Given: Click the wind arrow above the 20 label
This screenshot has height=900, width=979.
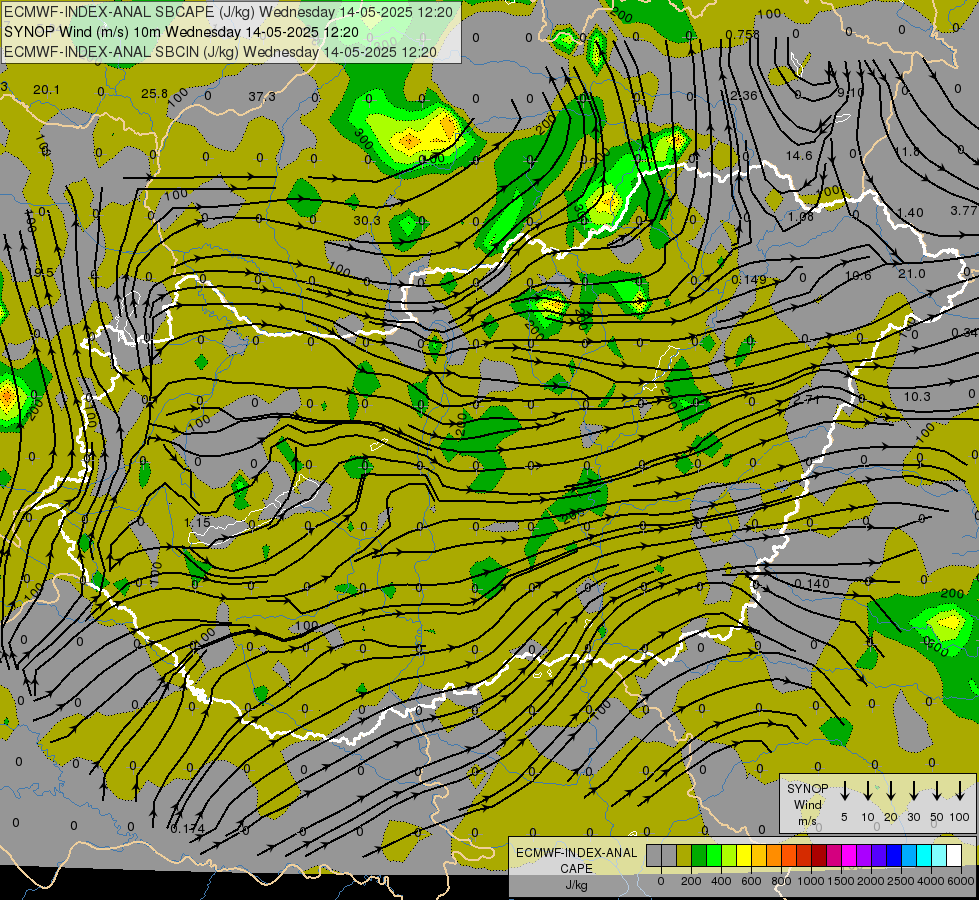Looking at the screenshot, I should (891, 790).
